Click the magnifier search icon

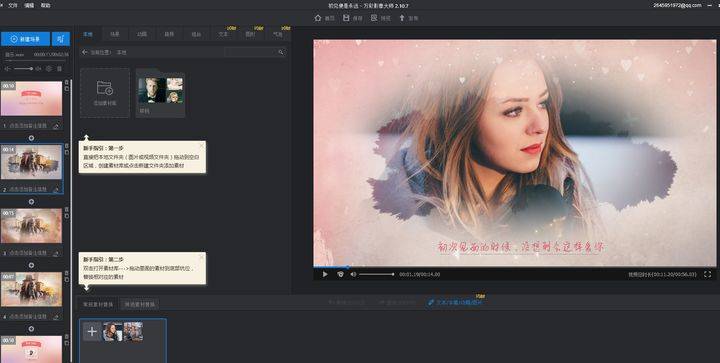281,52
